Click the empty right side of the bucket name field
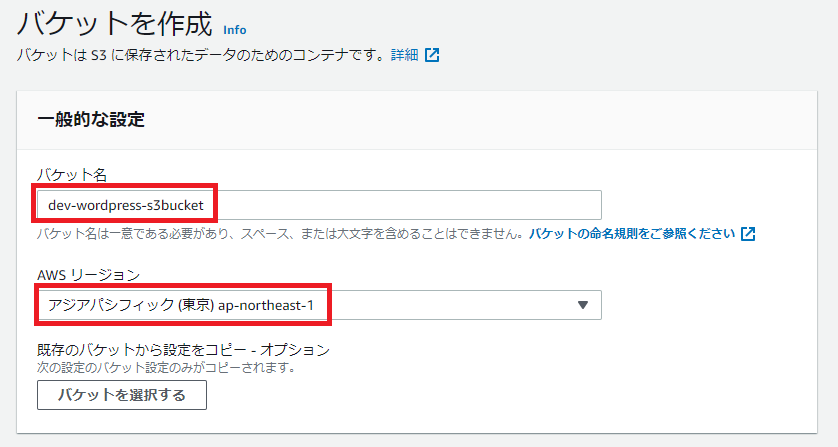Image resolution: width=838 pixels, height=447 pixels. [450, 205]
